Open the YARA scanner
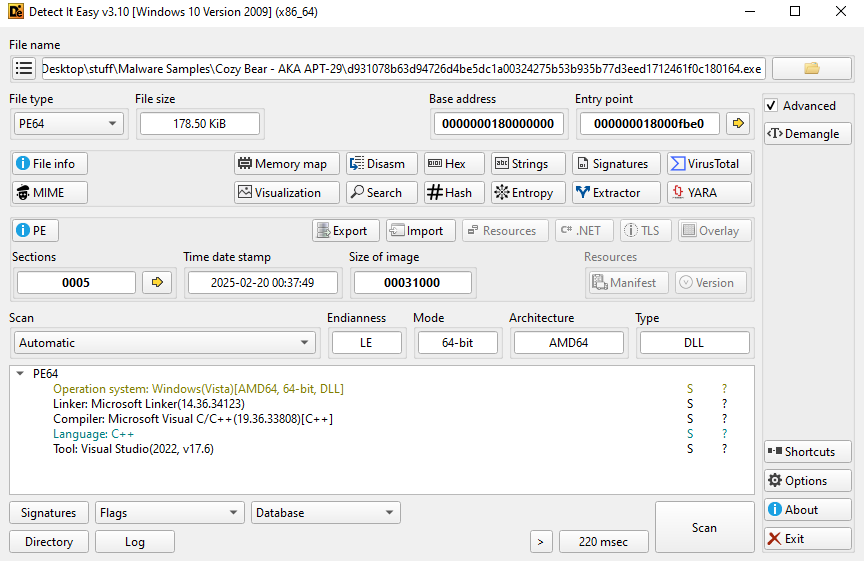 709,192
